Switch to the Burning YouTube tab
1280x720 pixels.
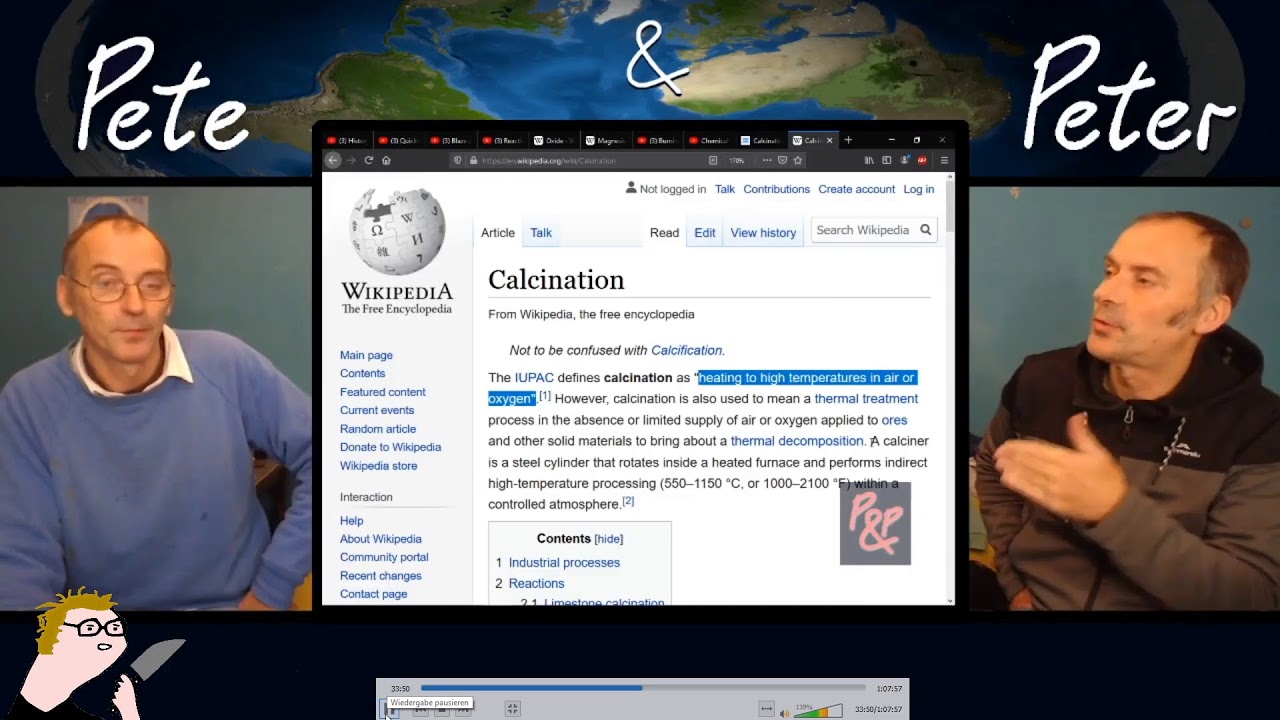656,140
